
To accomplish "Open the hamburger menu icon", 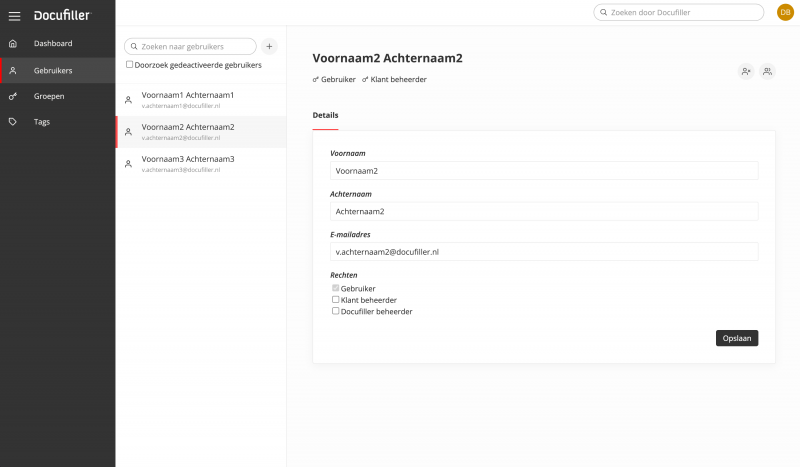I will pos(14,16).
